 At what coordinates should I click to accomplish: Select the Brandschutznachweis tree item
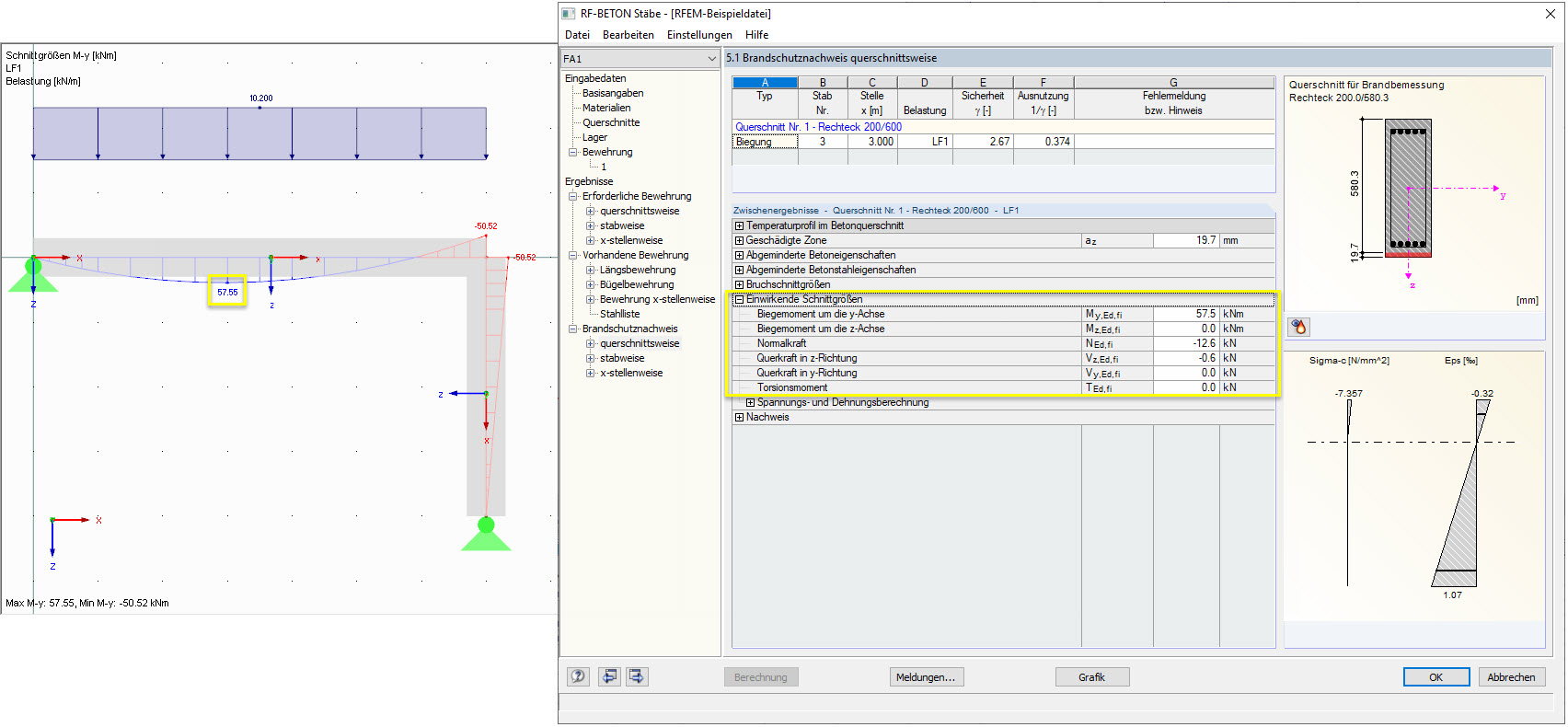[630, 329]
